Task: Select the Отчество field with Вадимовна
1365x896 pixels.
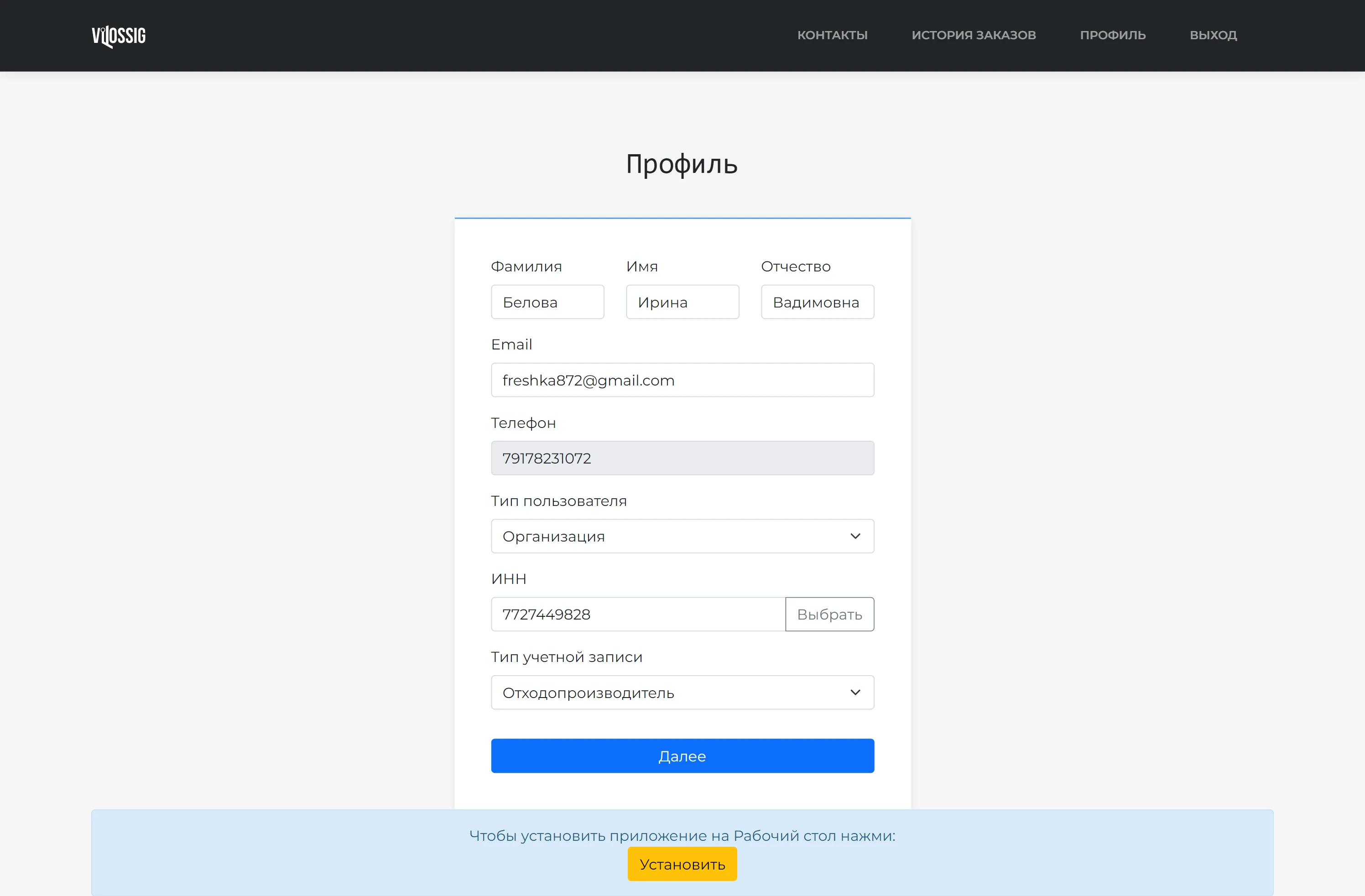Action: (817, 302)
